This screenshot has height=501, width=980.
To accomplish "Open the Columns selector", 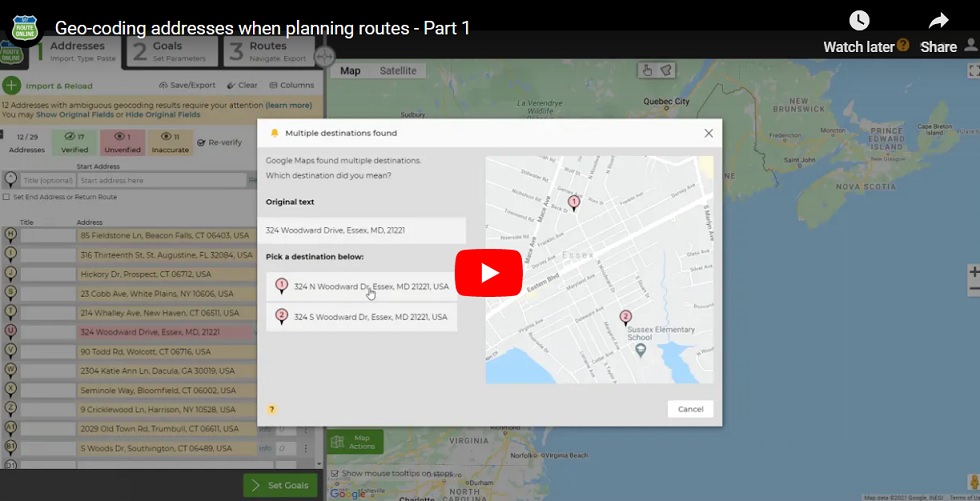I will pyautogui.click(x=292, y=86).
